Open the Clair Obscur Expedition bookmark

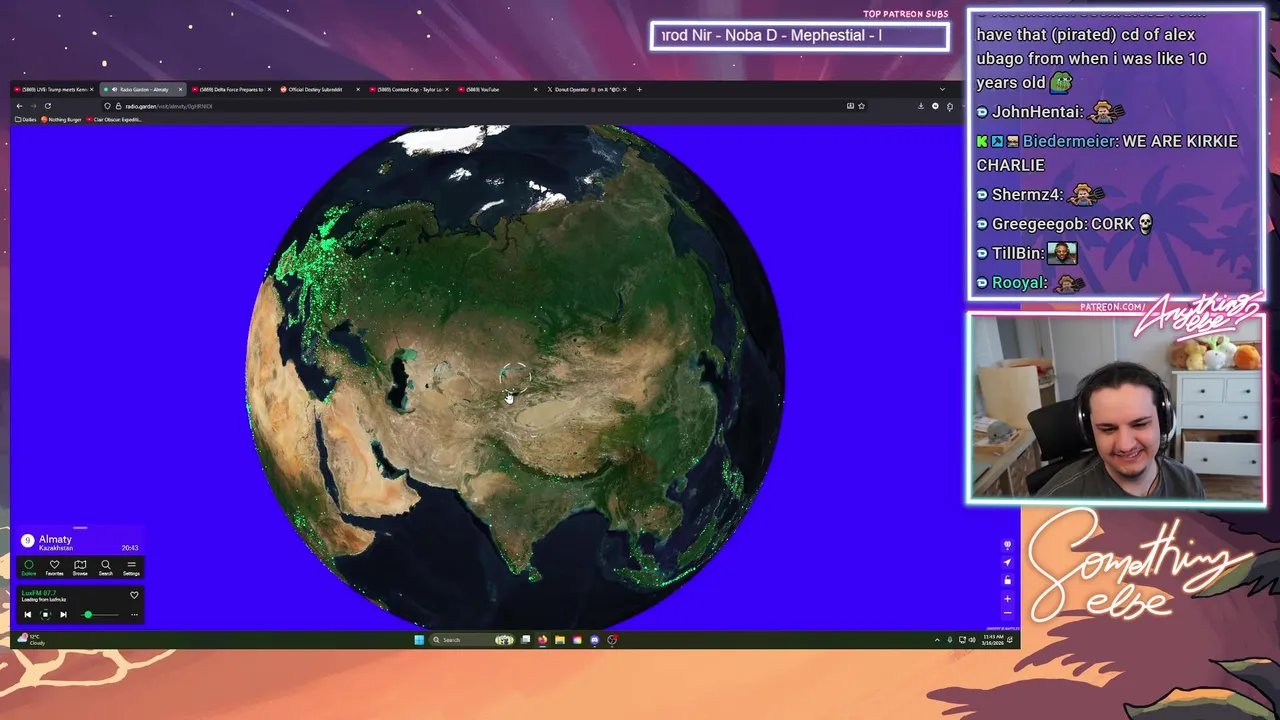coord(115,119)
